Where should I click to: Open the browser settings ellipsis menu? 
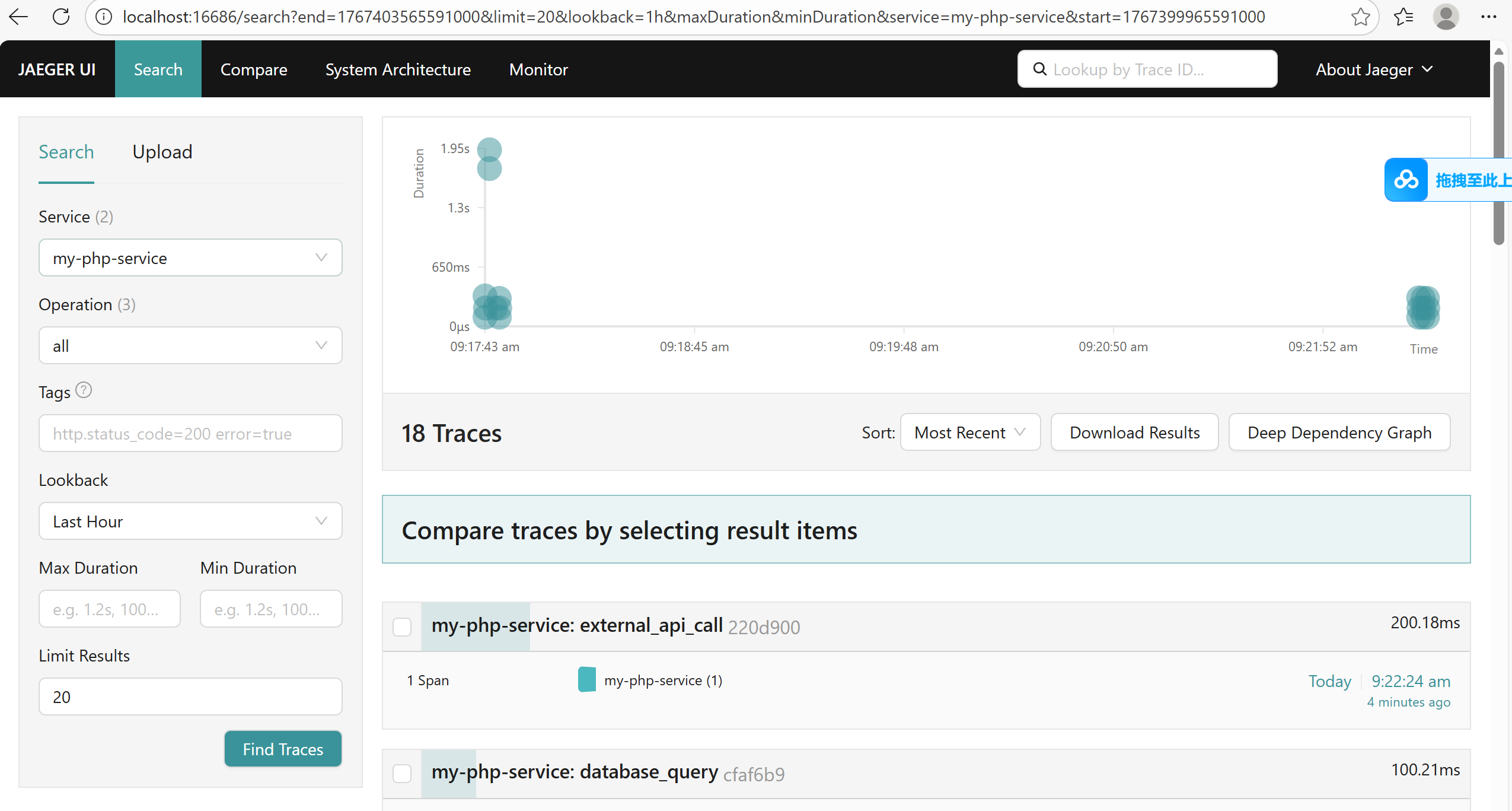coord(1489,17)
